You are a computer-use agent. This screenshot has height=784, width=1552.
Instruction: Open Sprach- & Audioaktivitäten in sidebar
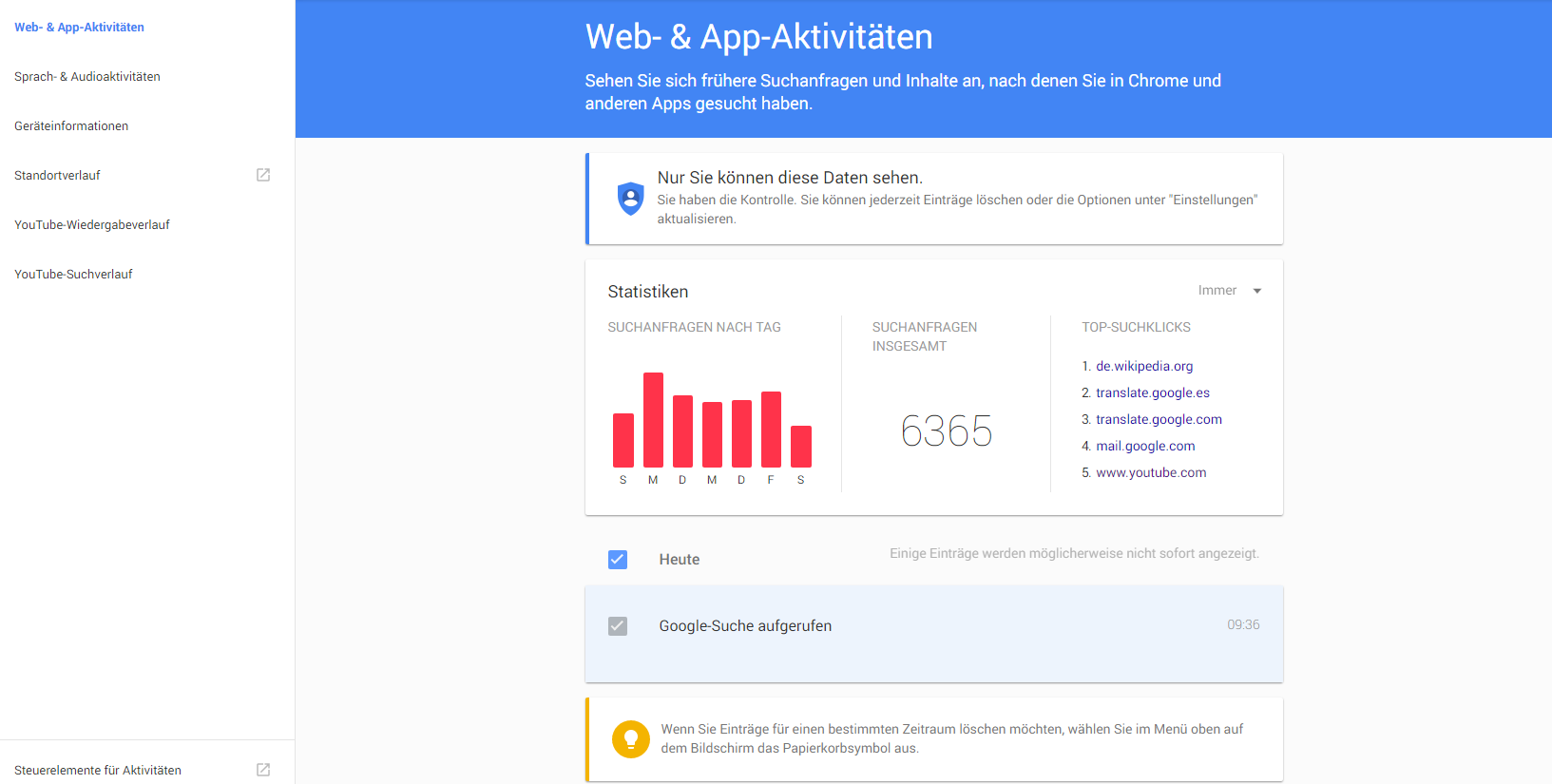(x=87, y=77)
